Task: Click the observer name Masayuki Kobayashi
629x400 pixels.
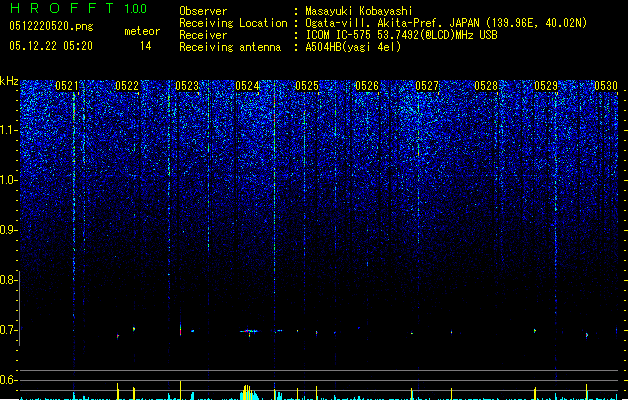Action: 359,11
